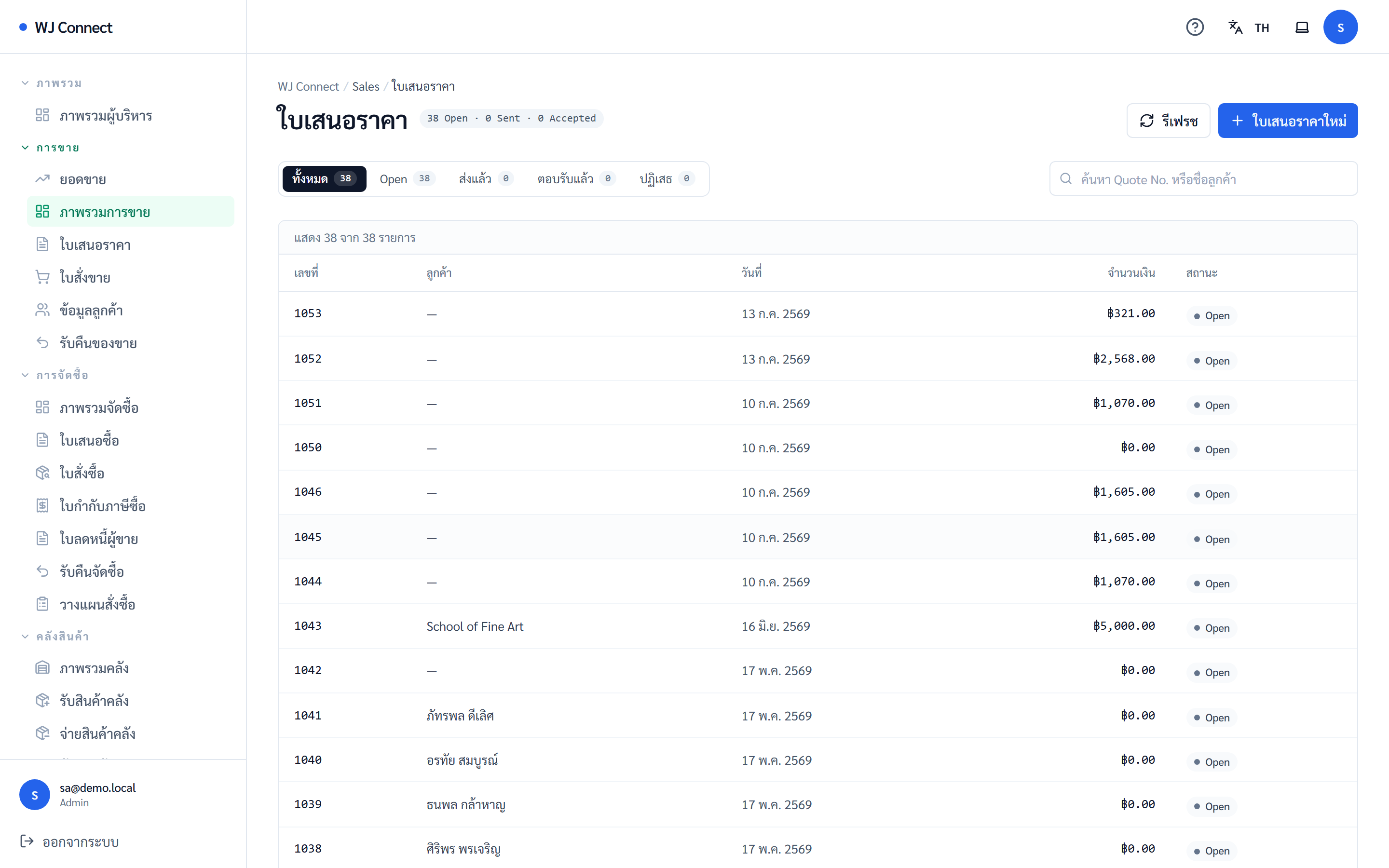
Task: Click the รีเฟรช refresh button
Action: [1168, 121]
